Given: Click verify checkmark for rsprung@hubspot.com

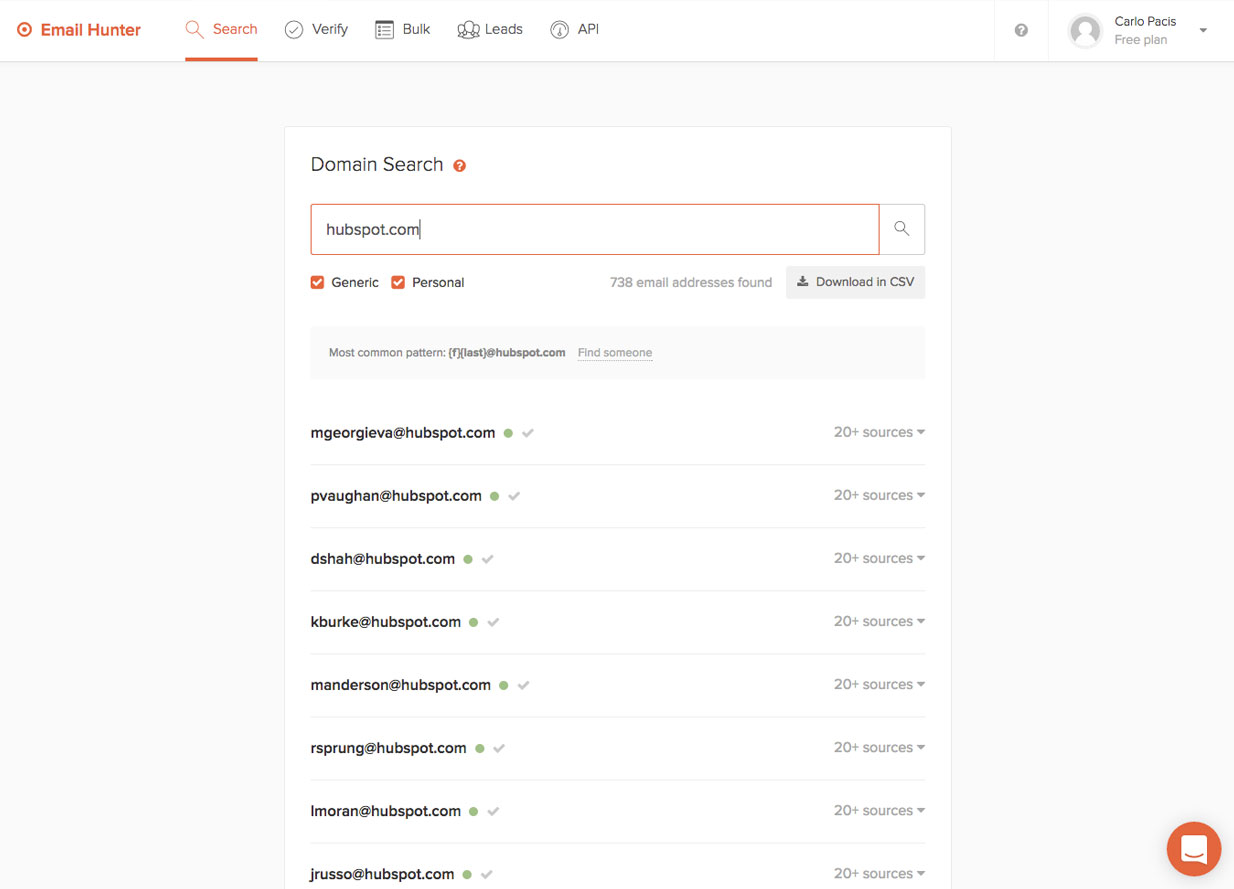Looking at the screenshot, I should pos(499,748).
